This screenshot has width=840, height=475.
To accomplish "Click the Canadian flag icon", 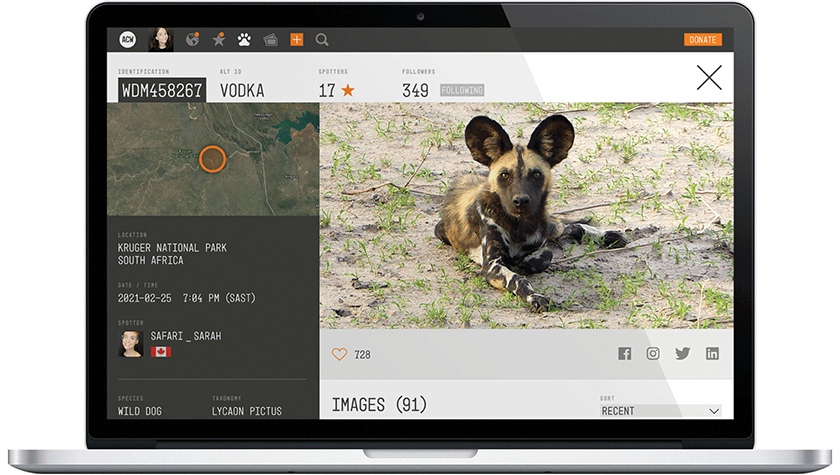I will click(161, 351).
